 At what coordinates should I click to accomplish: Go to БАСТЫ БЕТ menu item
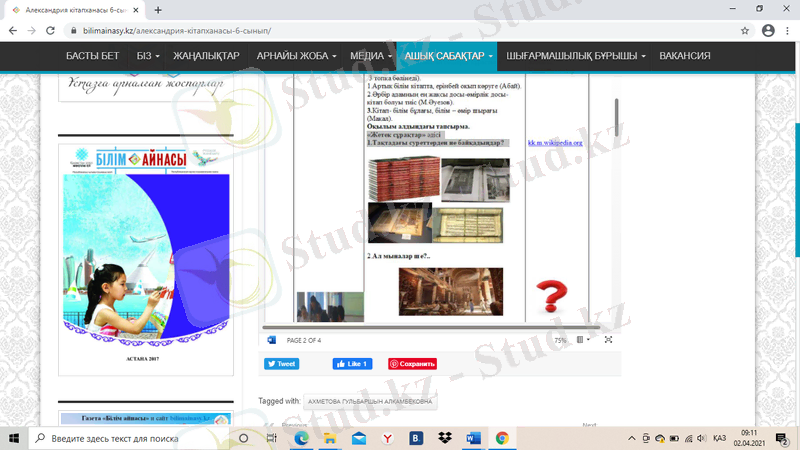pos(93,56)
